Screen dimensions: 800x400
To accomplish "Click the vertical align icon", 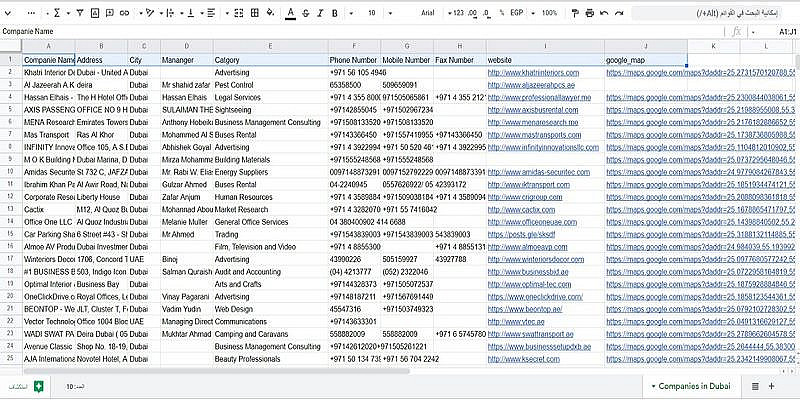I will (191, 13).
